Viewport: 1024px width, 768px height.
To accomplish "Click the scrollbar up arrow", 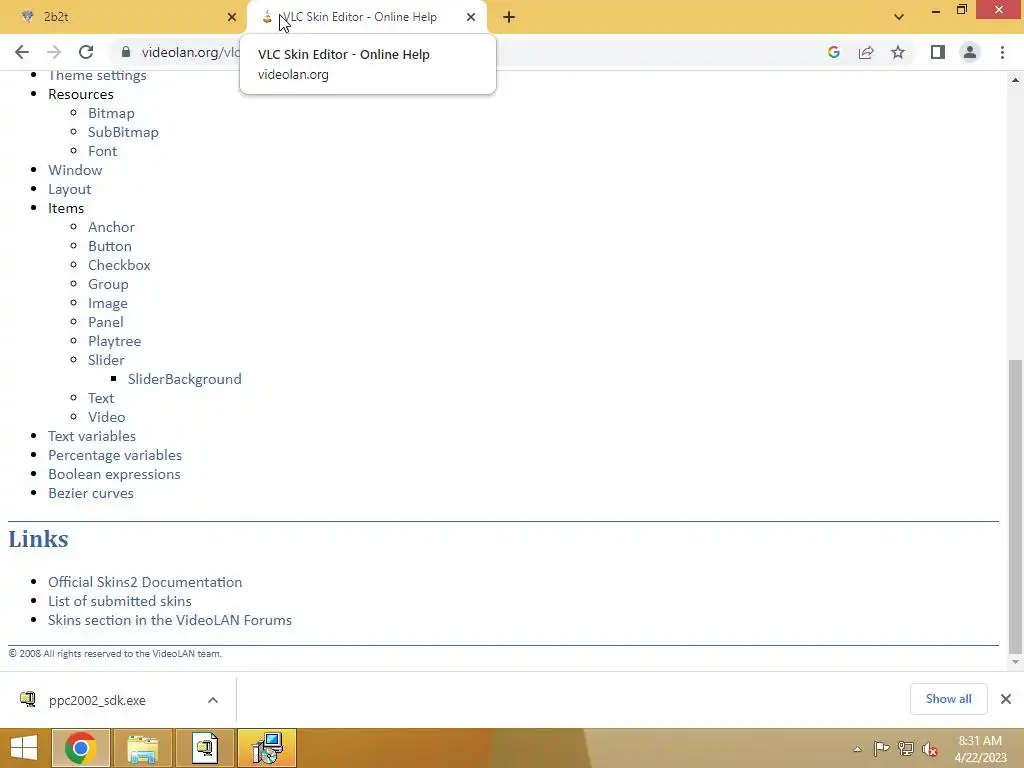I will (1015, 80).
